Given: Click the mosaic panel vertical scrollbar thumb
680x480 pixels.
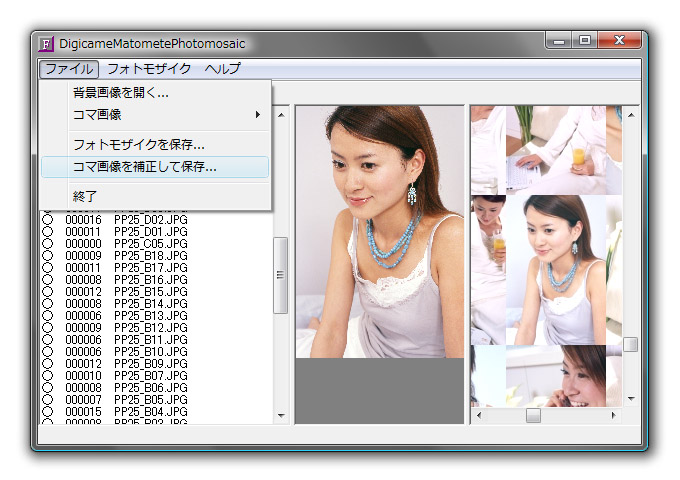Looking at the screenshot, I should 631,345.
